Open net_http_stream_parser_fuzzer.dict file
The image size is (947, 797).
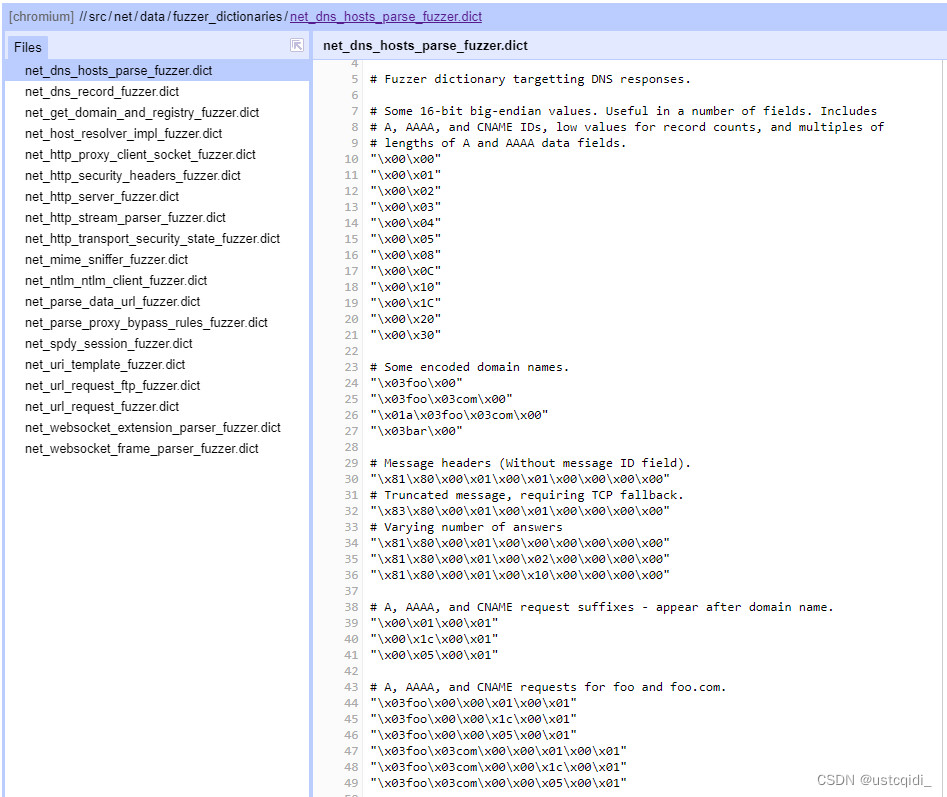(125, 217)
